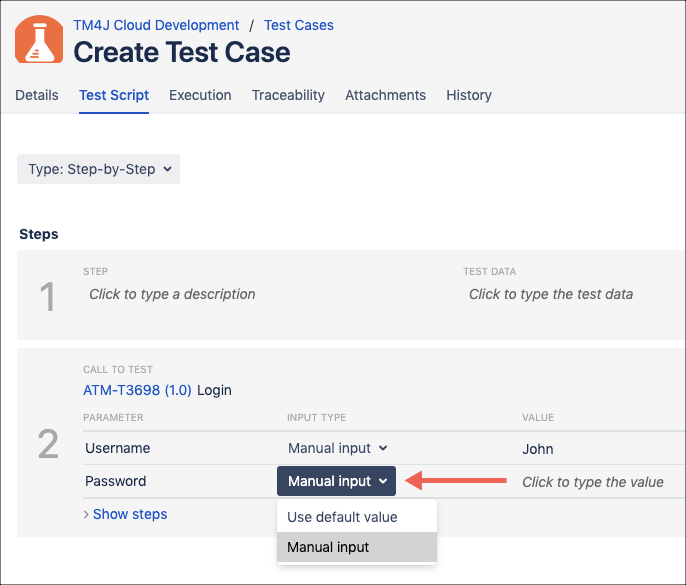Choose Manual input from the dropdown list
The image size is (686, 585).
point(328,547)
